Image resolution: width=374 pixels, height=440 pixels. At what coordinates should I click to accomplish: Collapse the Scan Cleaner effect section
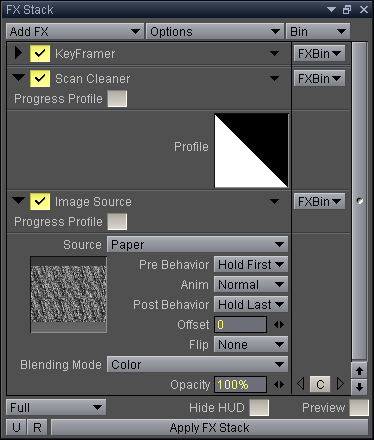18,77
